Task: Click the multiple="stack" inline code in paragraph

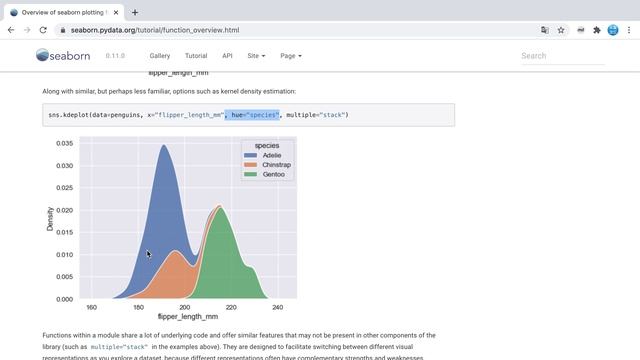Action: pyautogui.click(x=119, y=347)
